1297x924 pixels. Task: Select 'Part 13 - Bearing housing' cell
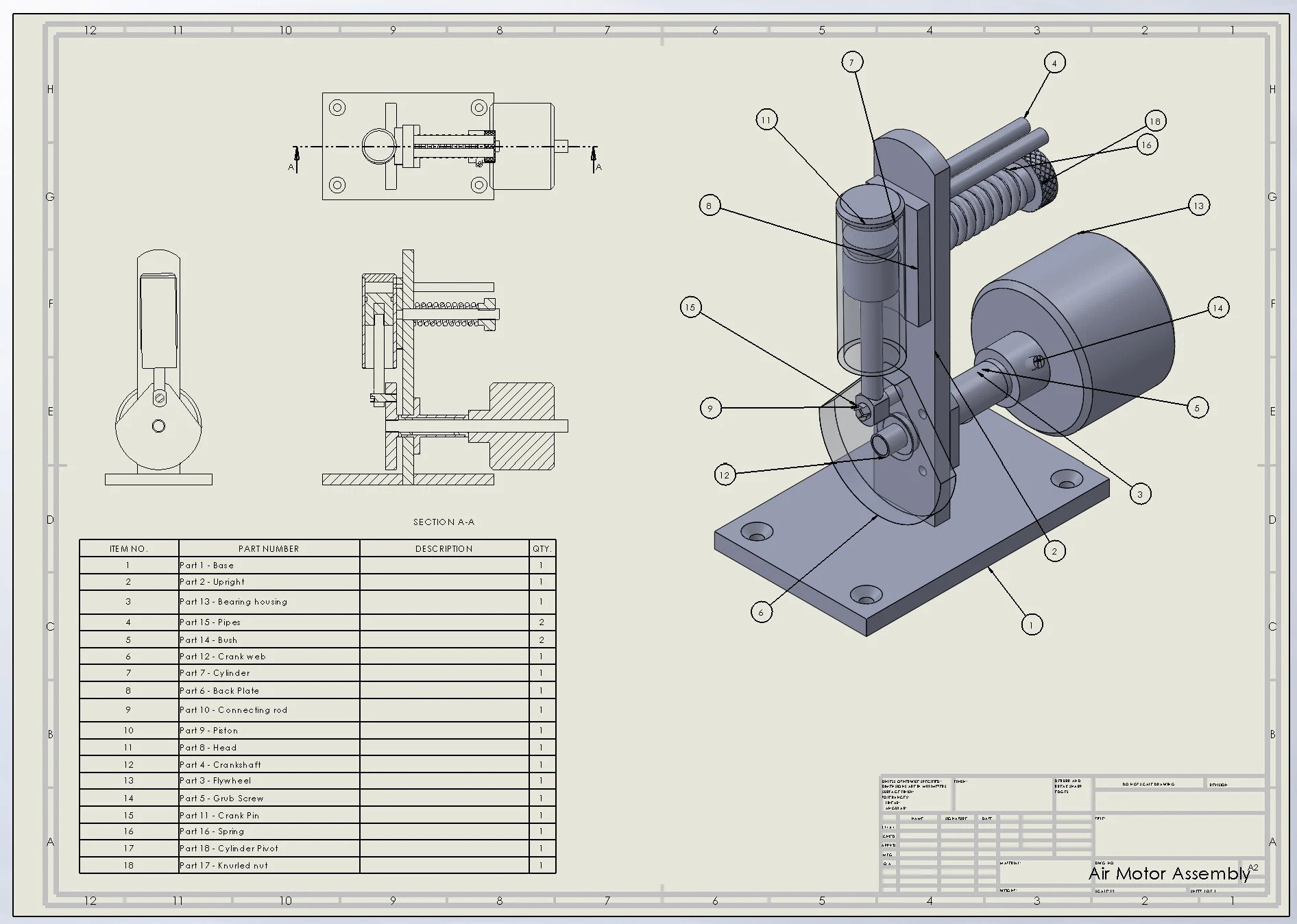tap(269, 602)
